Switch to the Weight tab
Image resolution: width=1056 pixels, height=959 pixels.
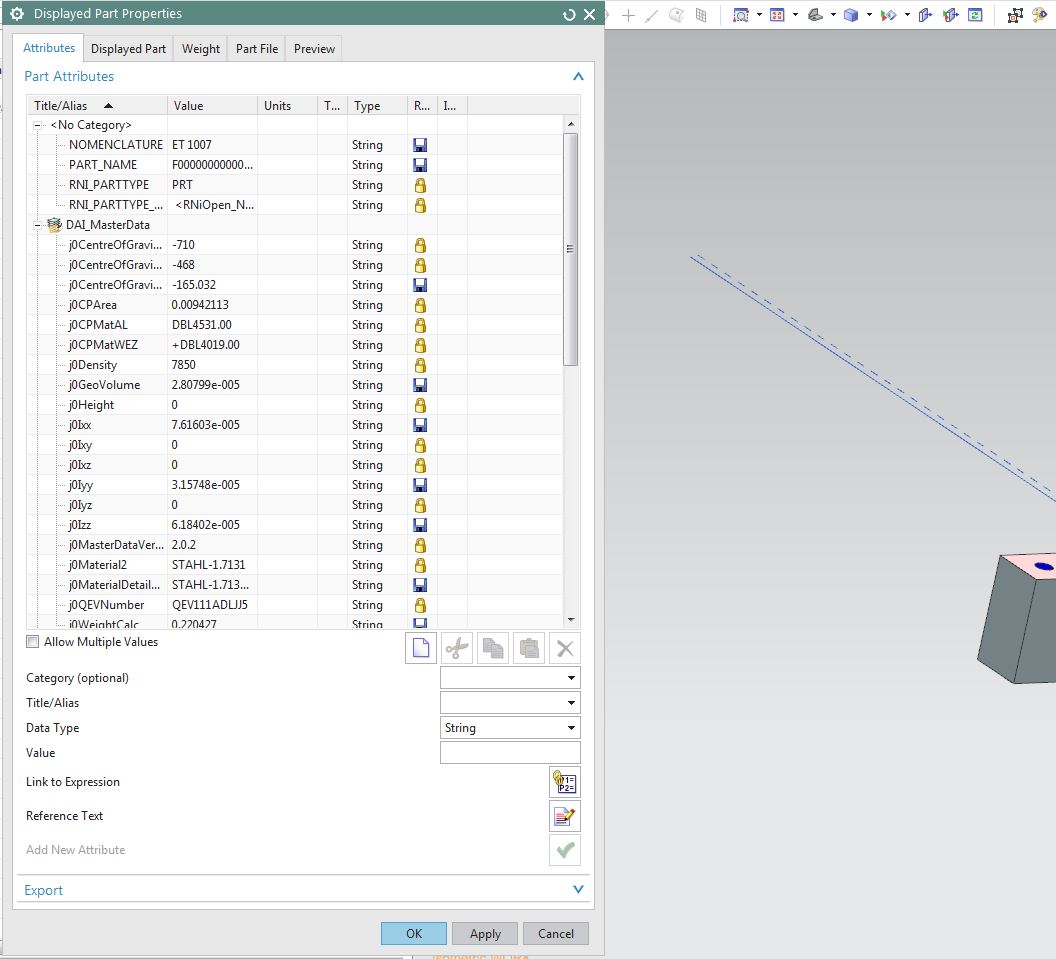(x=201, y=48)
